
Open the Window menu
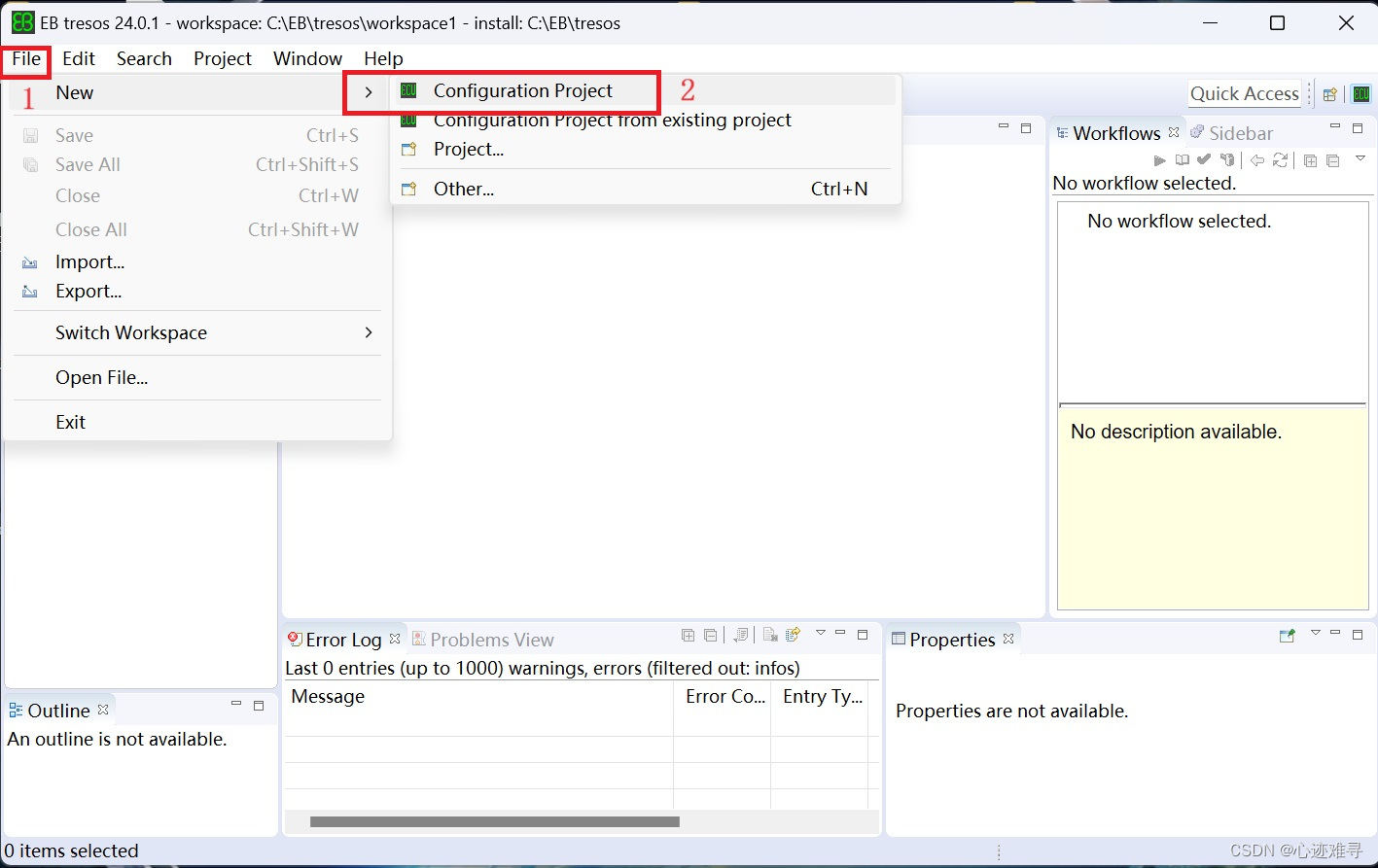tap(307, 58)
